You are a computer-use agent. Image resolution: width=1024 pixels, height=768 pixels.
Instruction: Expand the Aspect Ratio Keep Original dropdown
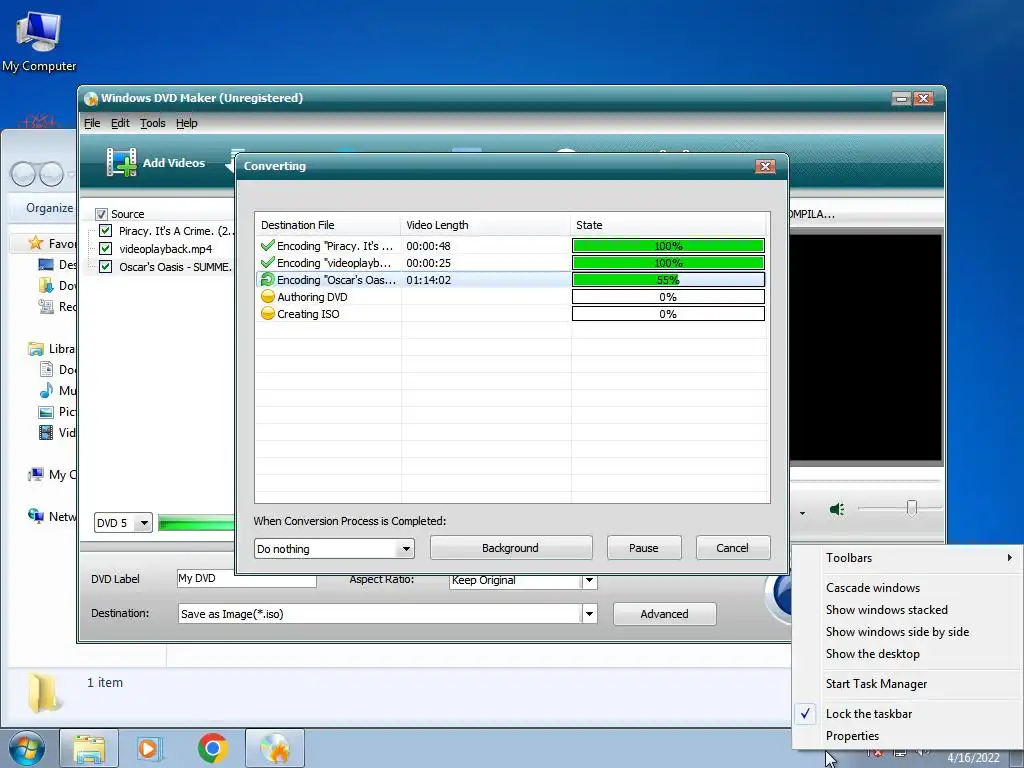[x=589, y=580]
